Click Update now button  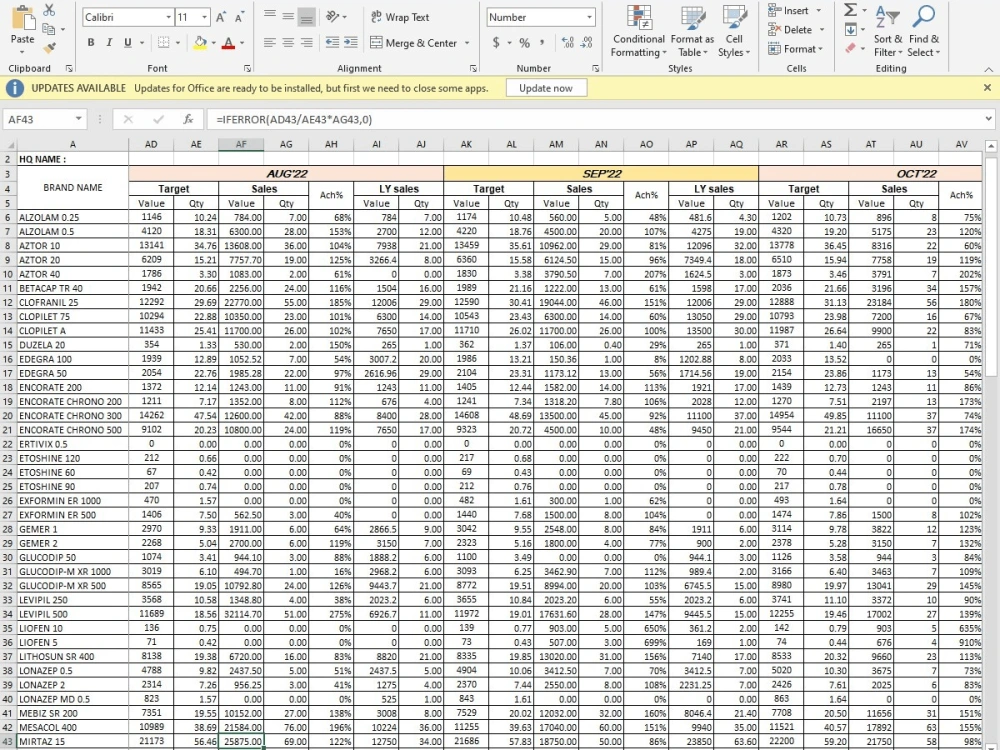(x=546, y=88)
